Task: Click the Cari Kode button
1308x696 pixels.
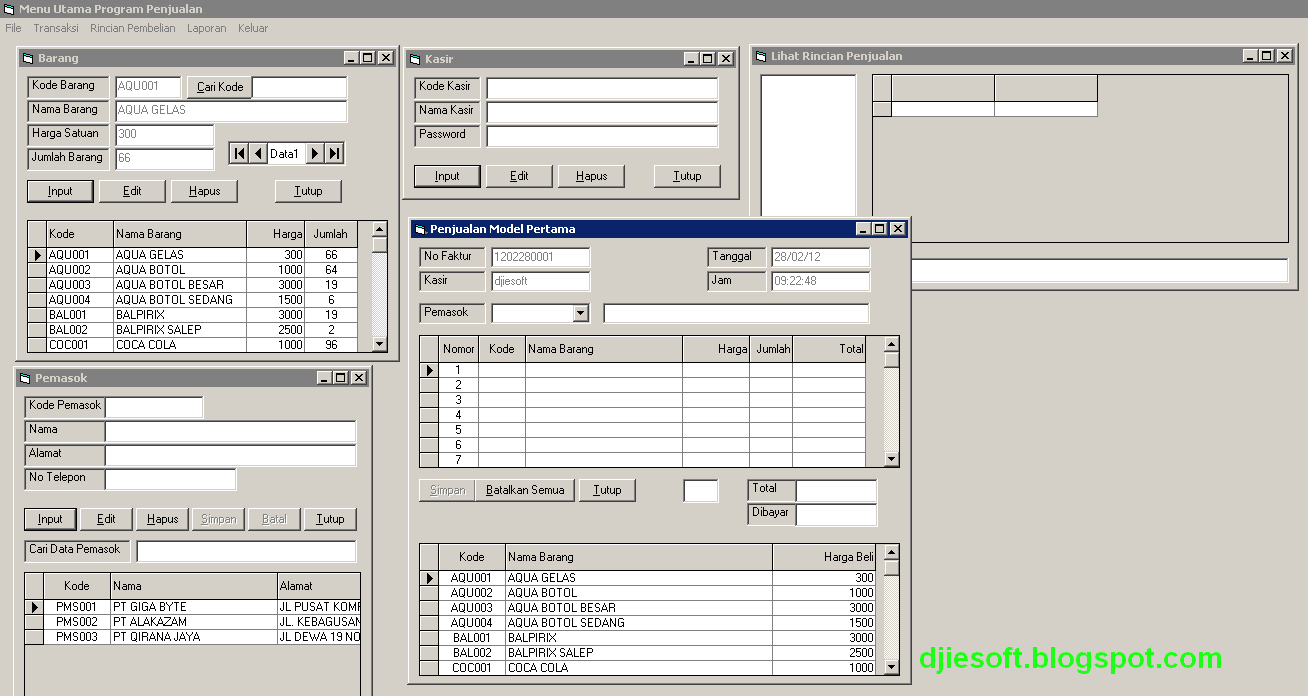Action: (220, 87)
